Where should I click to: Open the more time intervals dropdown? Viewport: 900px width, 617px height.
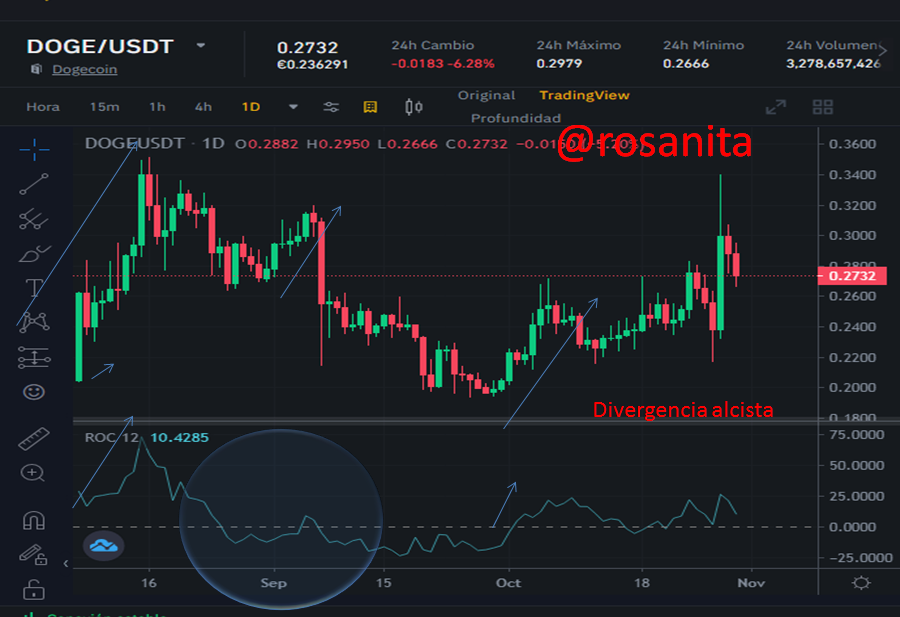coord(293,107)
